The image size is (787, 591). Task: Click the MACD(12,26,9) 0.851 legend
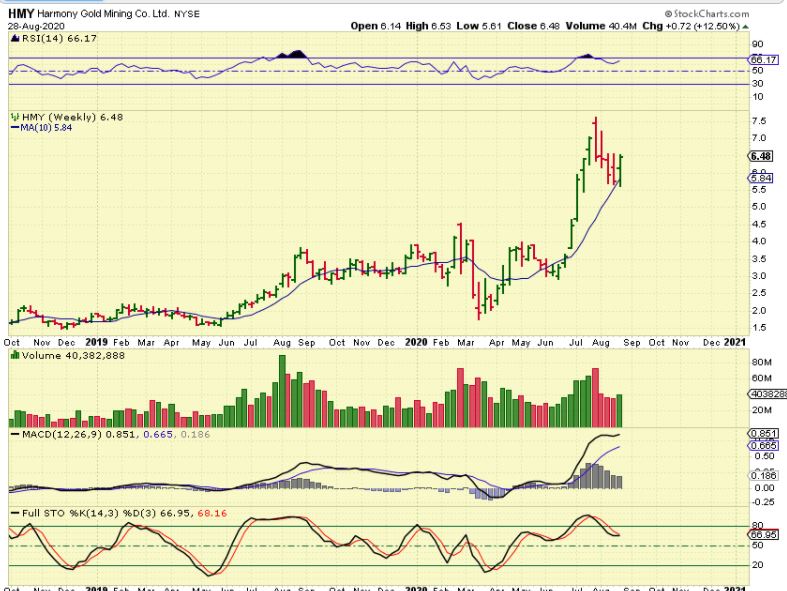[78, 434]
